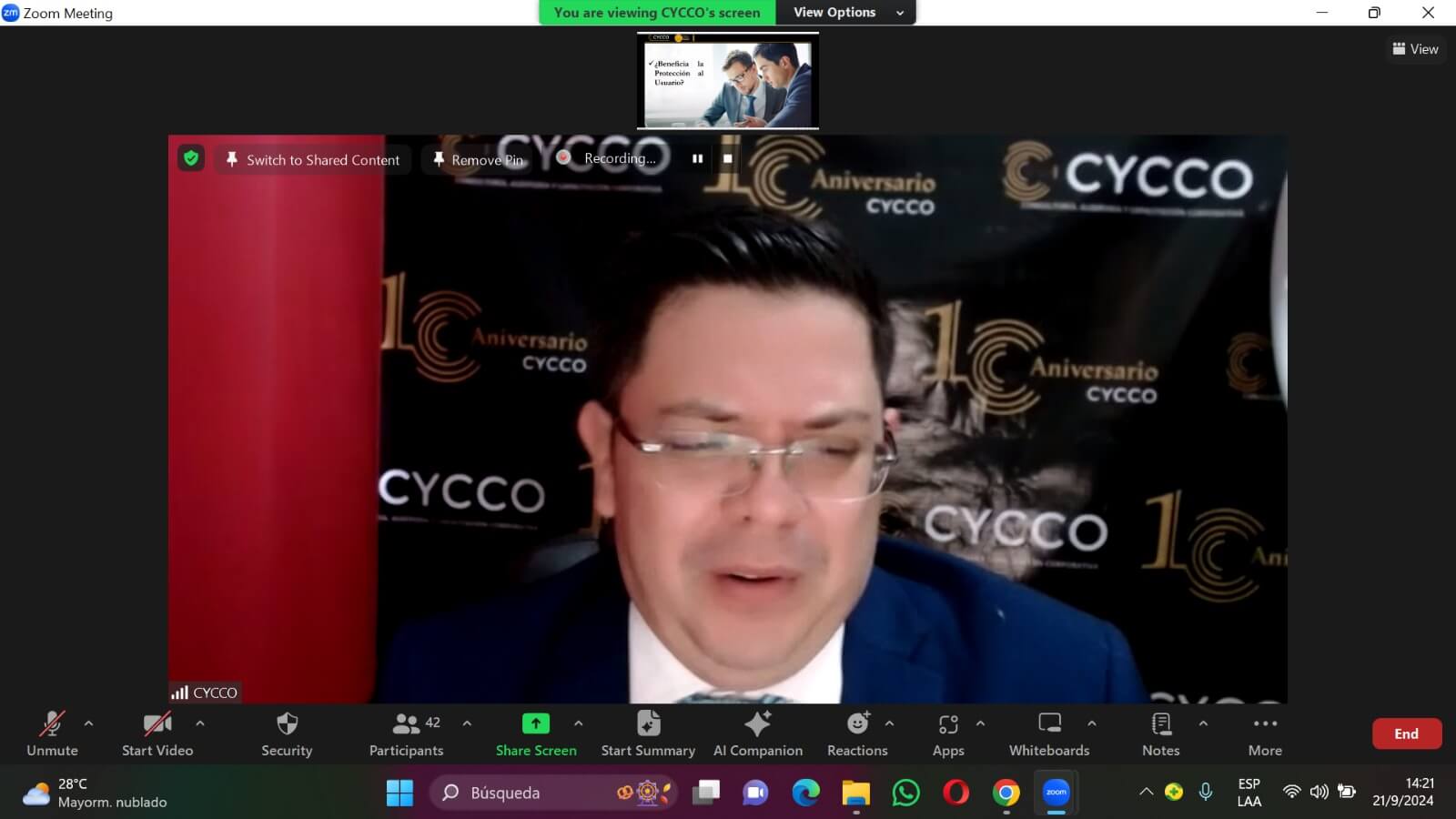Viewport: 1456px width, 819px height.
Task: Open the Whiteboards tool
Action: (x=1049, y=724)
